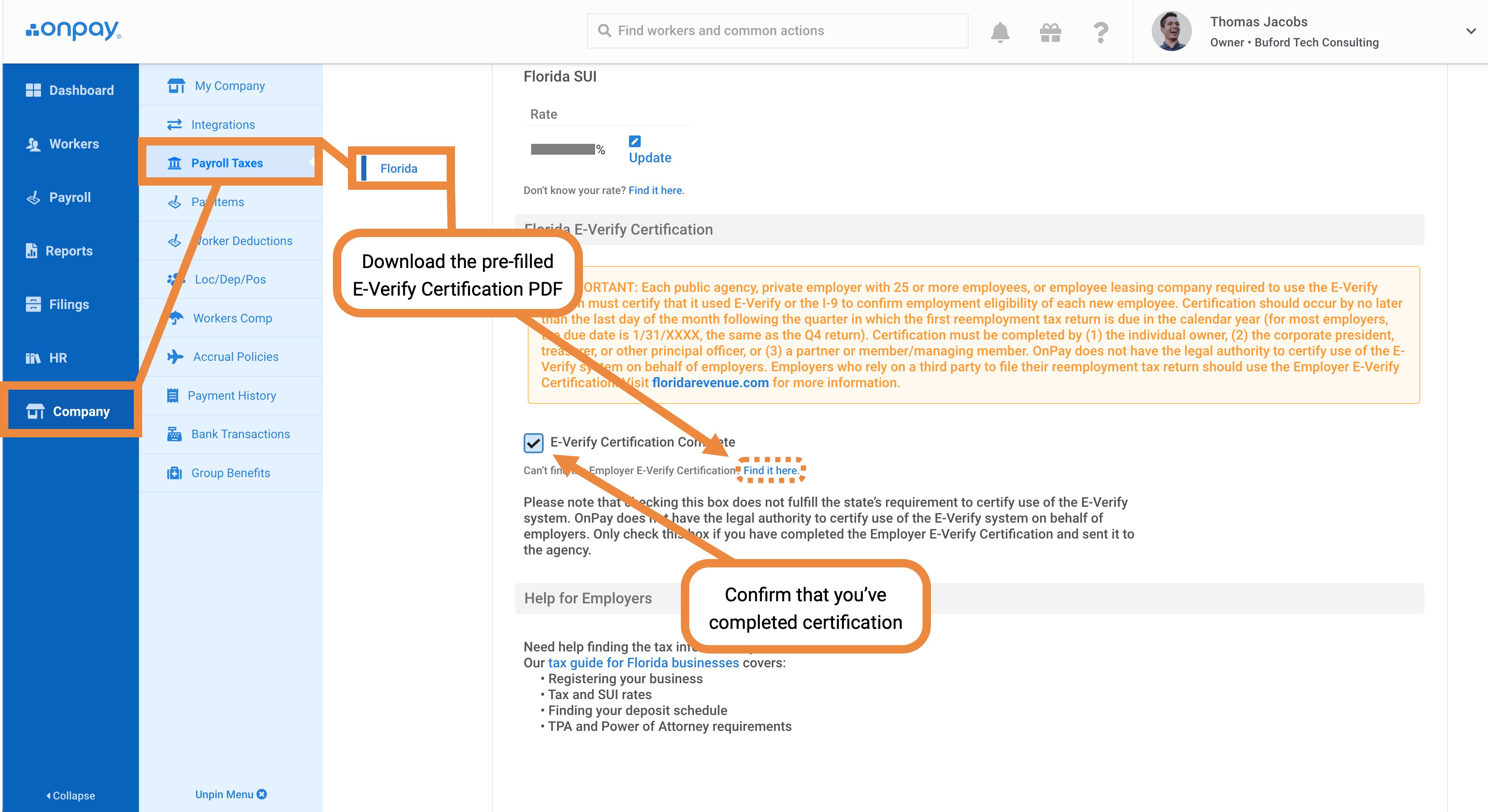The image size is (1488, 812).
Task: Expand the Thomas Jacobs account dropdown
Action: click(1471, 31)
